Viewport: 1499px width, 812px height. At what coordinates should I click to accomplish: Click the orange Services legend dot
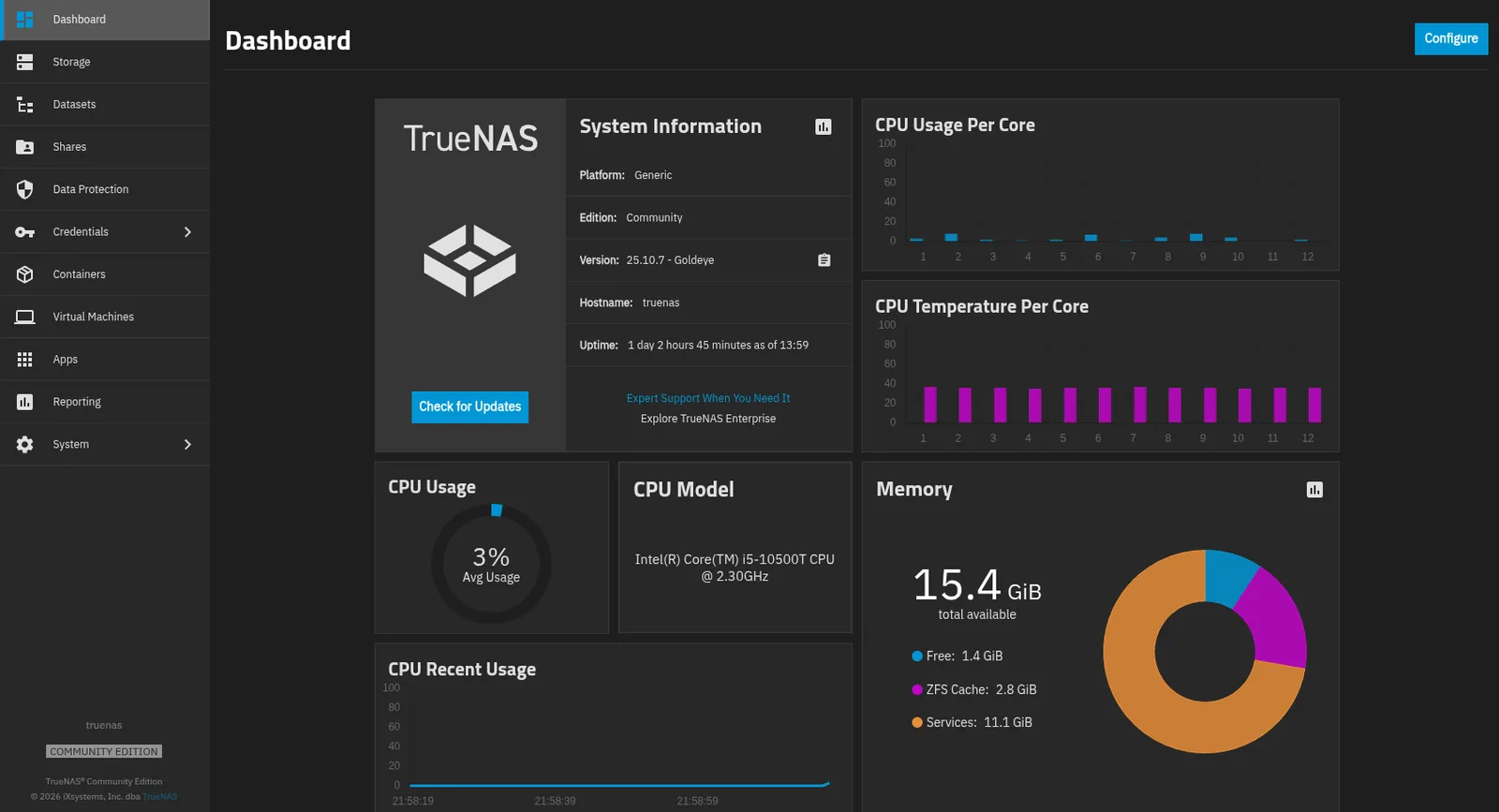(917, 723)
